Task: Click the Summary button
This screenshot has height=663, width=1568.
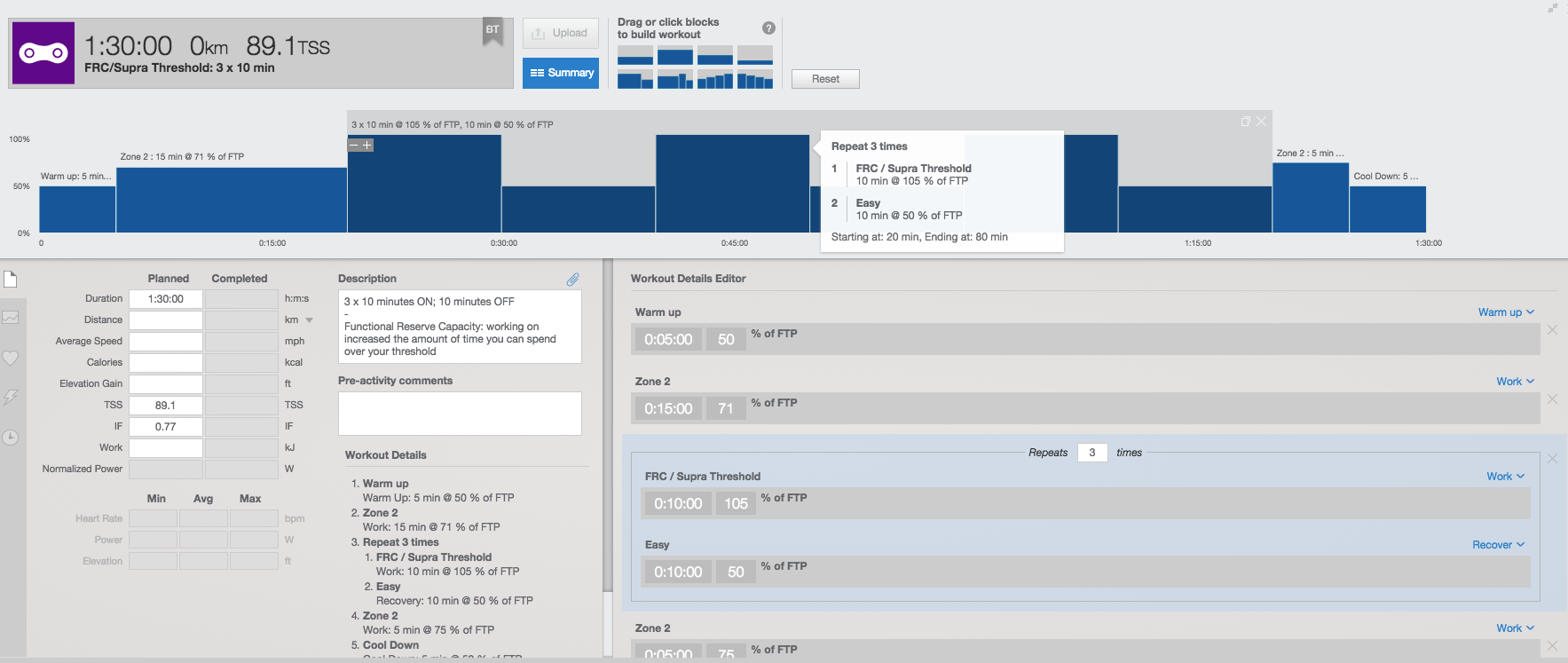Action: point(561,73)
